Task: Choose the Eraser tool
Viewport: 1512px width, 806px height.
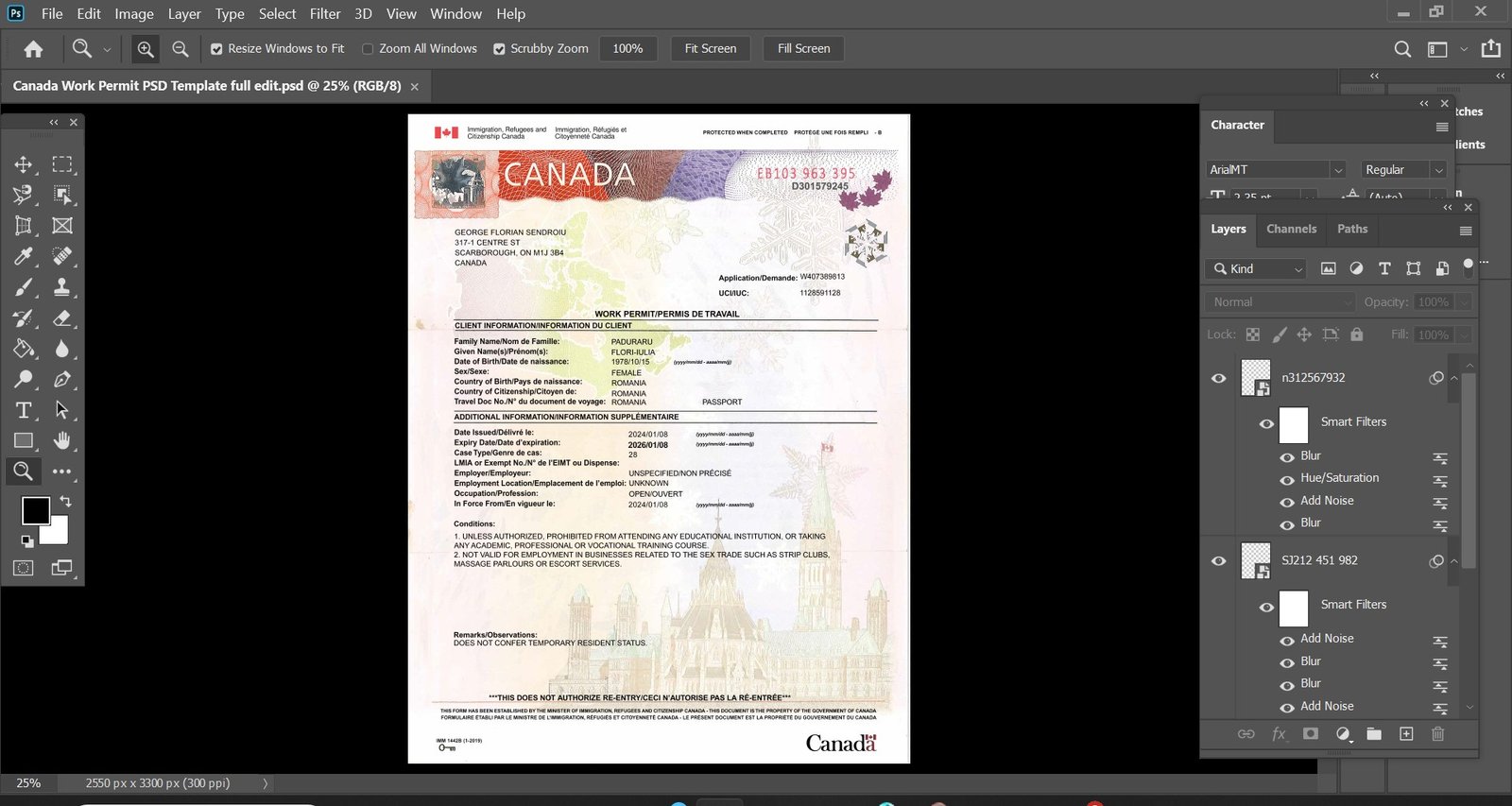Action: click(x=62, y=318)
